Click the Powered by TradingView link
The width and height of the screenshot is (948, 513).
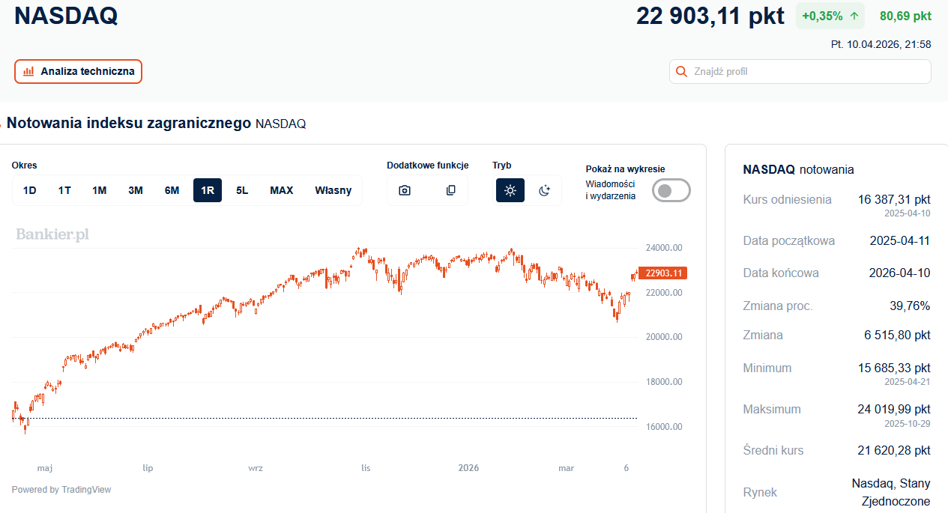pos(61,489)
